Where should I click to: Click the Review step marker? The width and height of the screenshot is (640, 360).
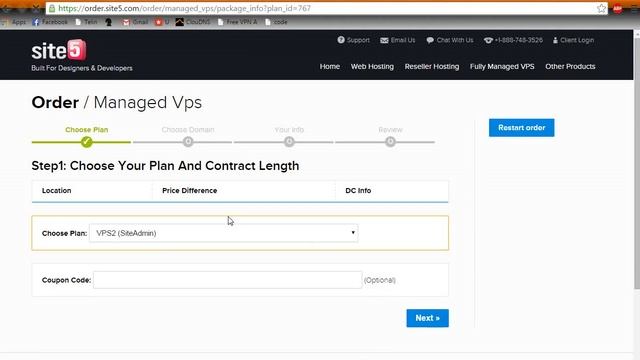pos(390,142)
